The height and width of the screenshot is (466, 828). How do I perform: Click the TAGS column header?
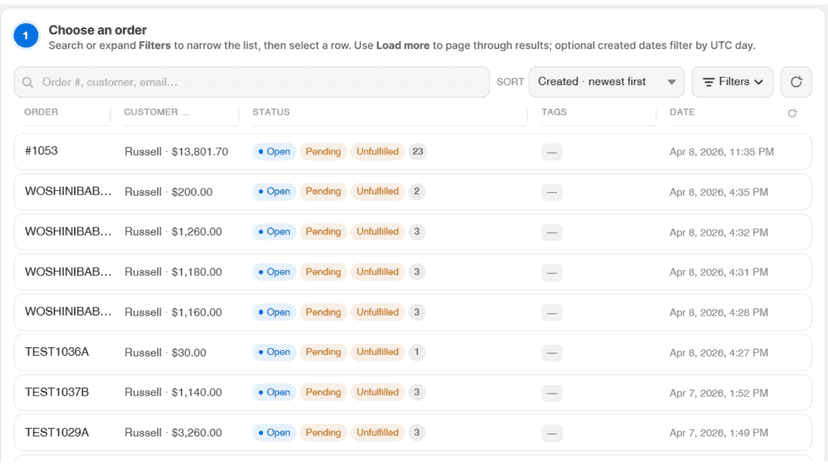[x=554, y=112]
